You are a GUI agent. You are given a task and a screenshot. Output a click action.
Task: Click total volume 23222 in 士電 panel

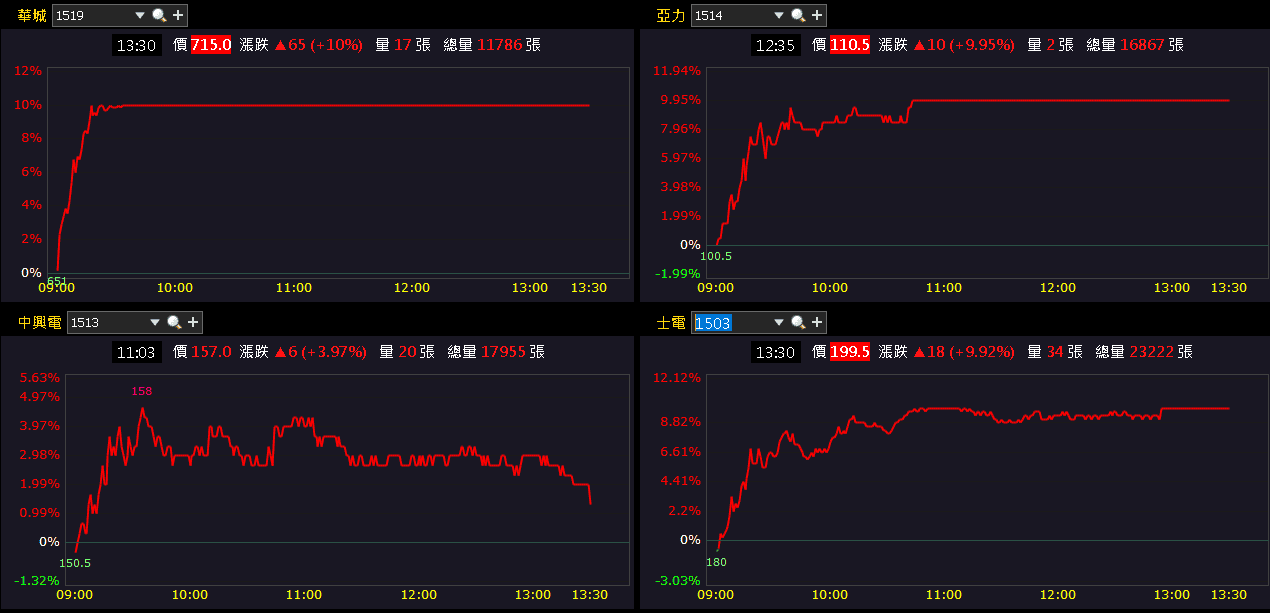[1152, 352]
